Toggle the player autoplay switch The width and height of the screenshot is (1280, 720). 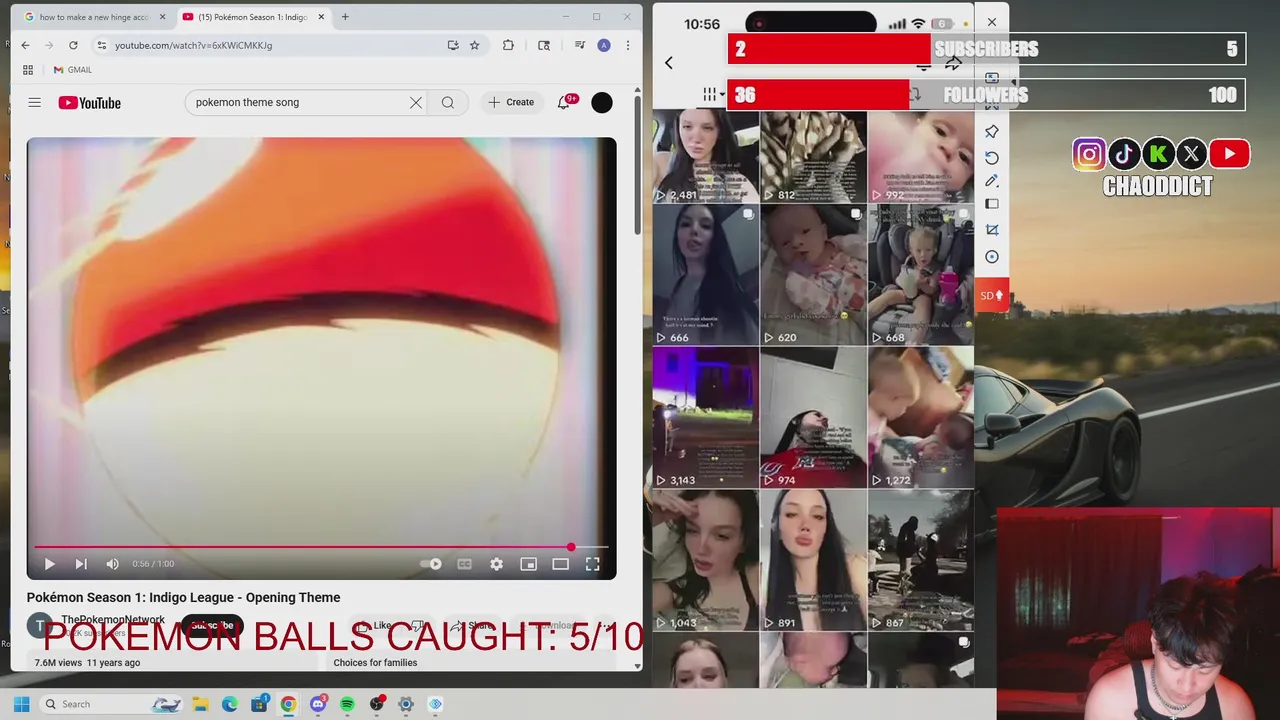[431, 564]
